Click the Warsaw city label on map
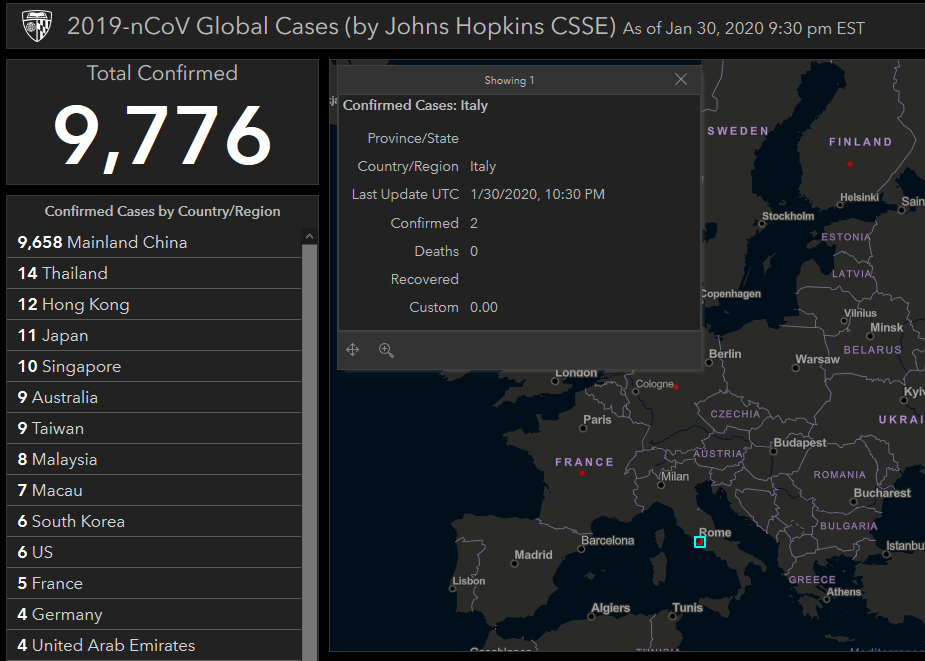The width and height of the screenshot is (925, 661). click(x=817, y=359)
